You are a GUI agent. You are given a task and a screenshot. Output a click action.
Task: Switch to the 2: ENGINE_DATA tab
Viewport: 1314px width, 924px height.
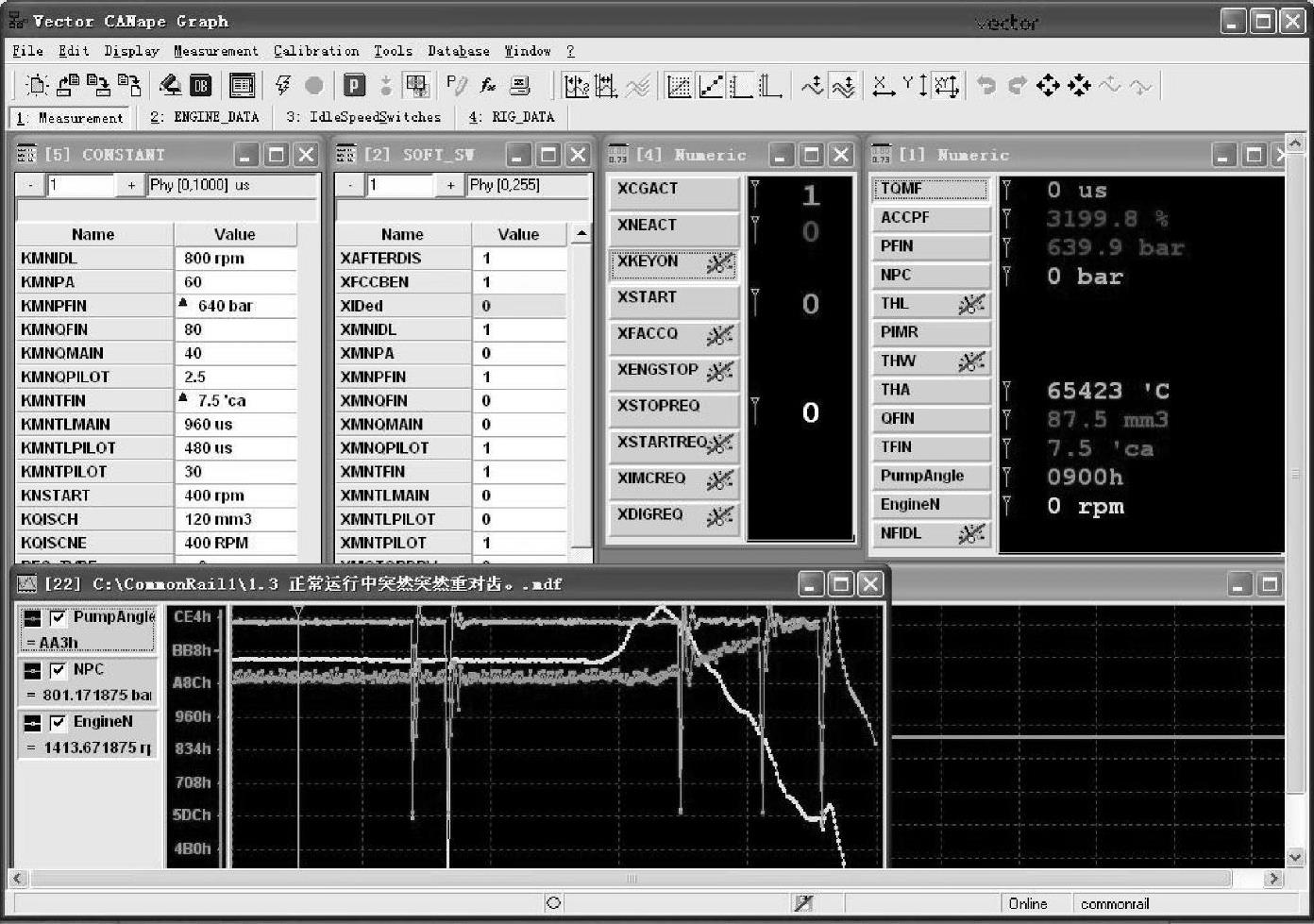click(204, 117)
